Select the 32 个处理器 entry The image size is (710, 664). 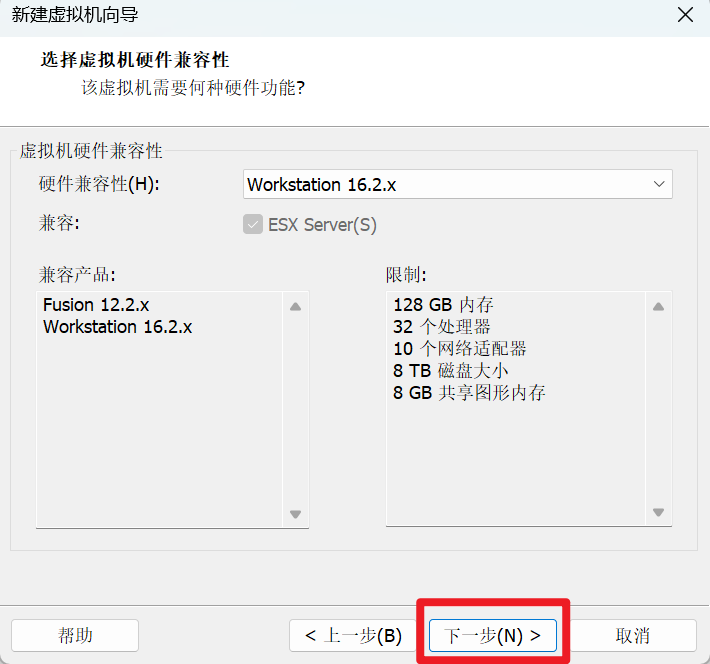[441, 327]
